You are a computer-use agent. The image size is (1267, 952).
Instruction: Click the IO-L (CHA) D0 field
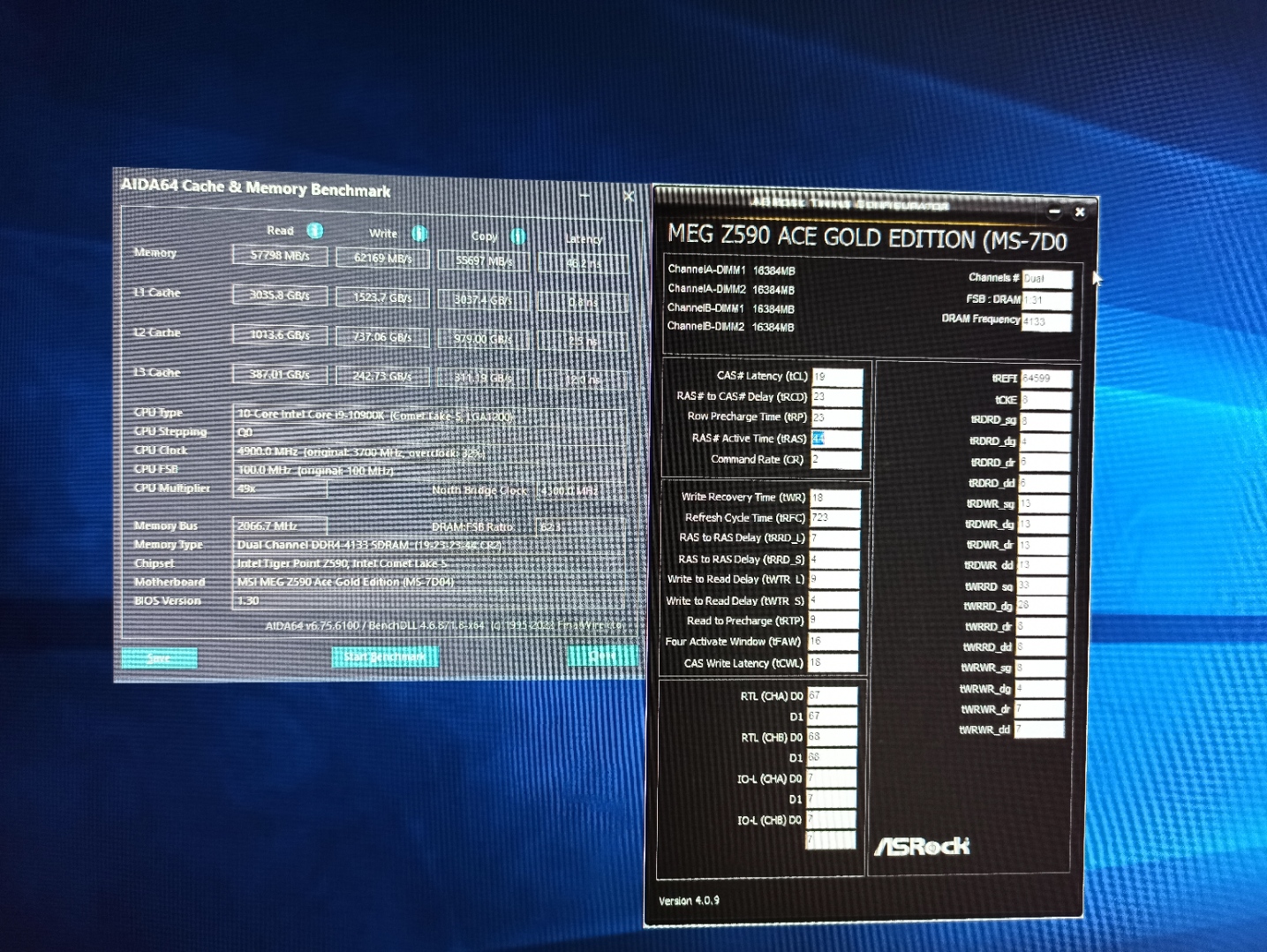pyautogui.click(x=831, y=779)
